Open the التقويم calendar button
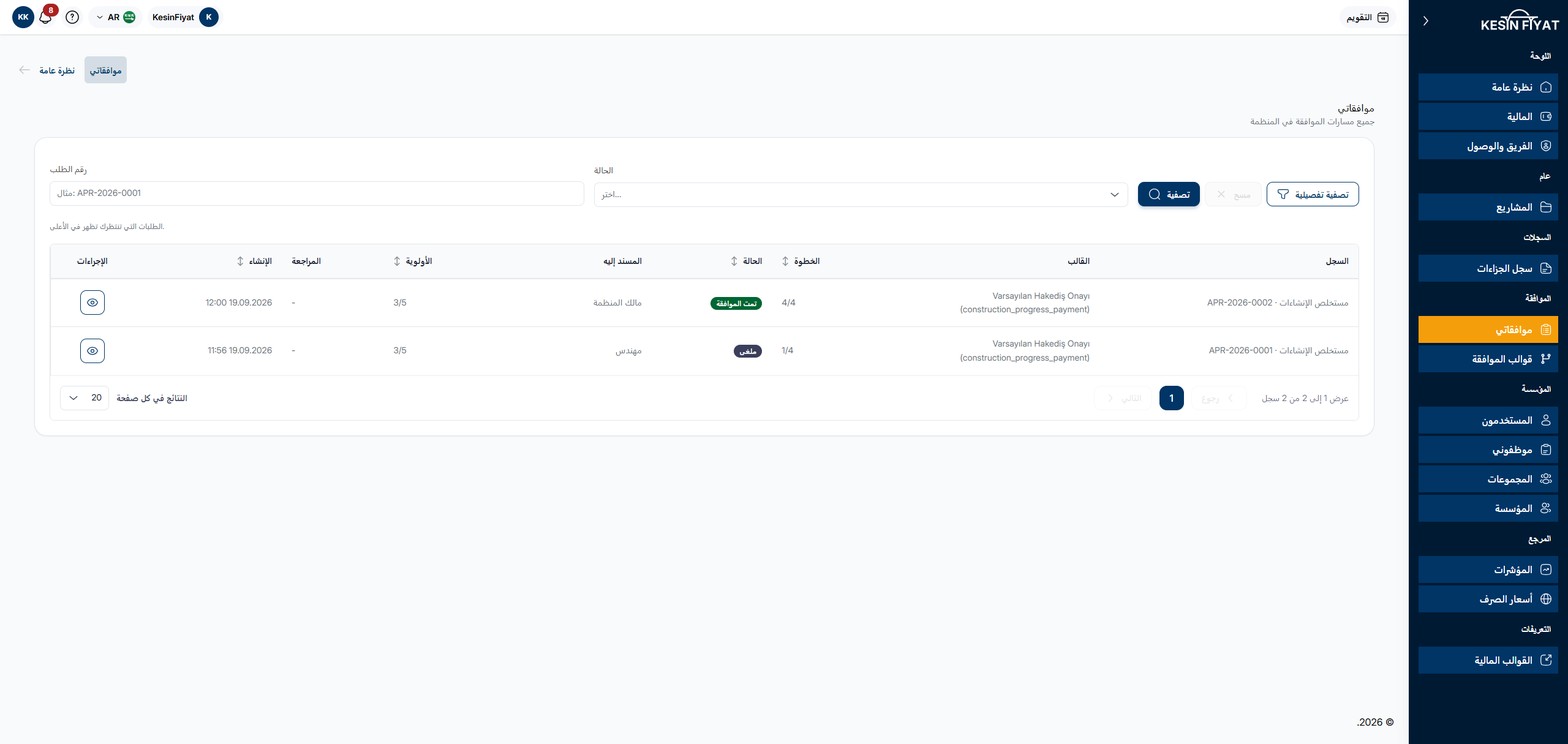 [x=1366, y=17]
